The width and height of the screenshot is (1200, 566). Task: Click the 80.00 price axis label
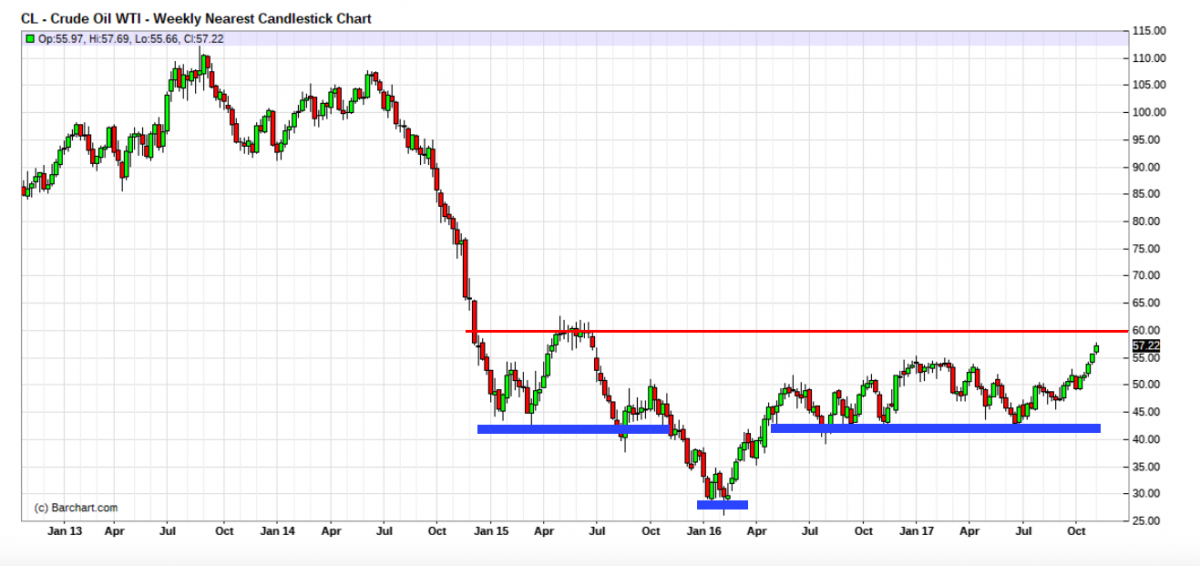[1146, 222]
